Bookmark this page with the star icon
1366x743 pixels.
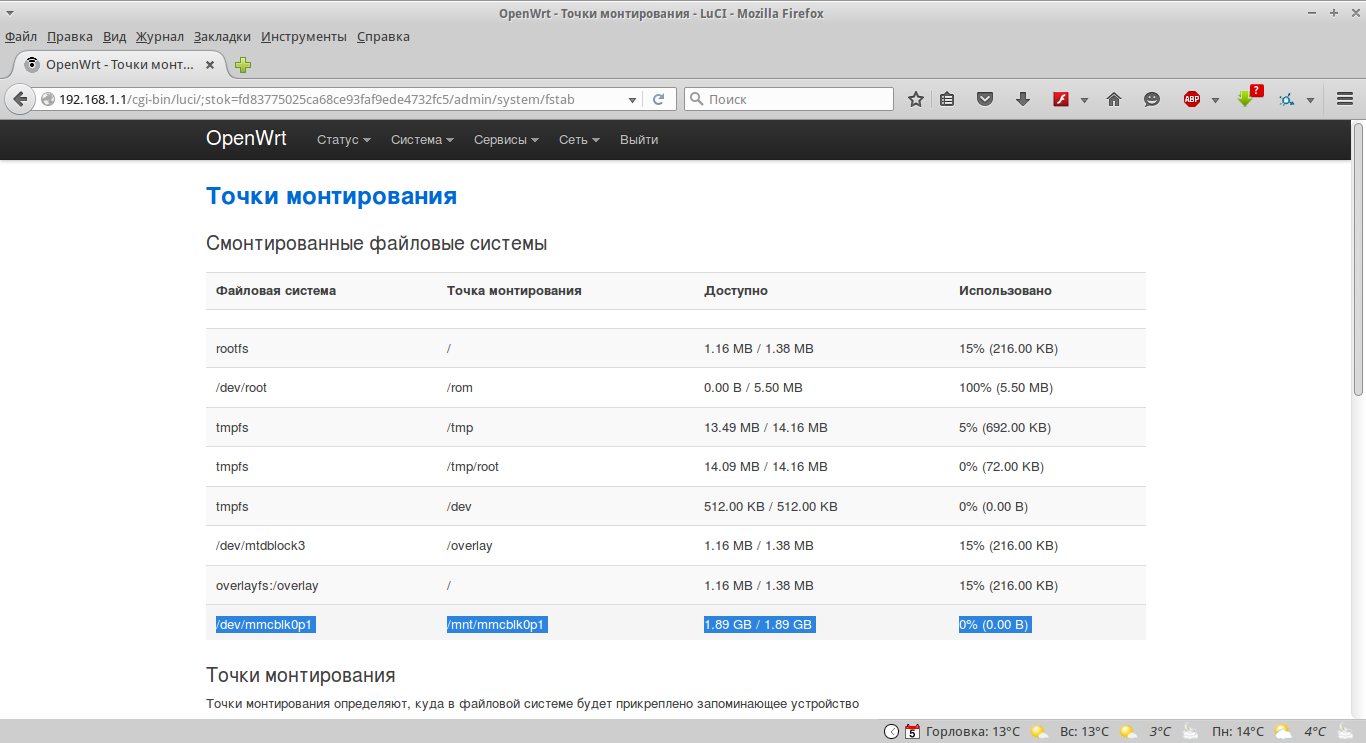point(915,99)
